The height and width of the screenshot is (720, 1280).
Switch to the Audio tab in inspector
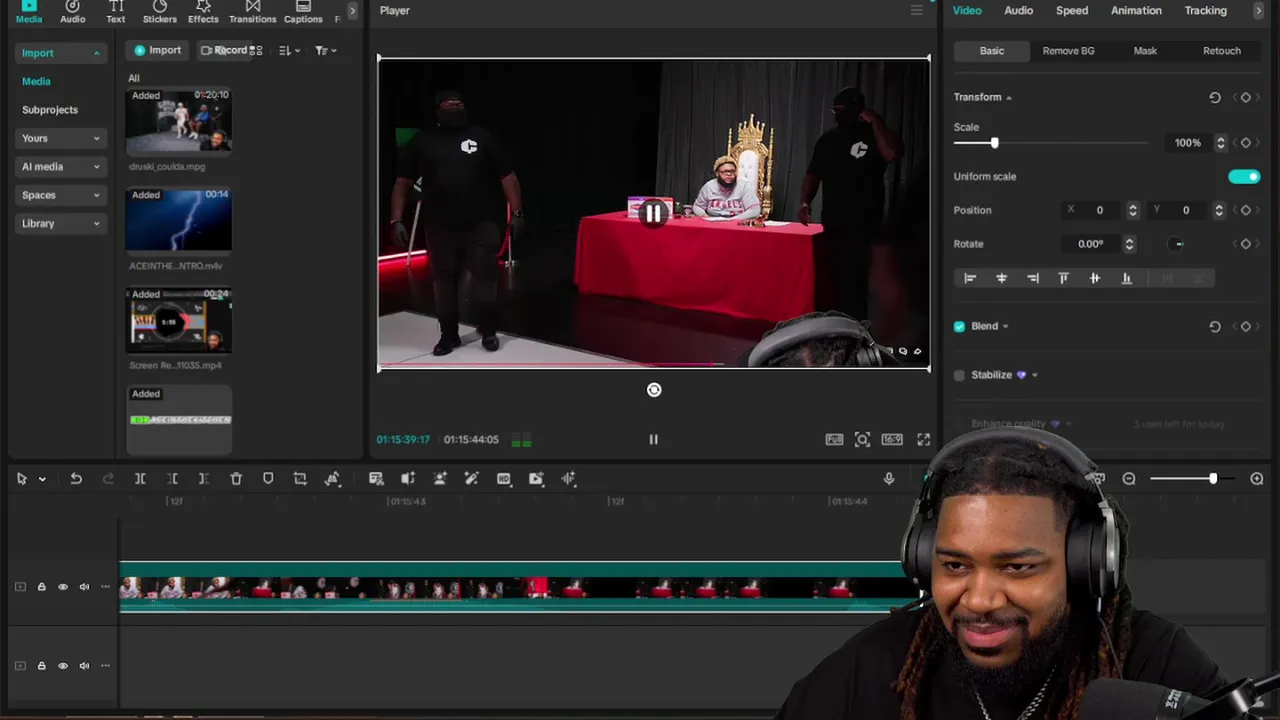click(1018, 10)
